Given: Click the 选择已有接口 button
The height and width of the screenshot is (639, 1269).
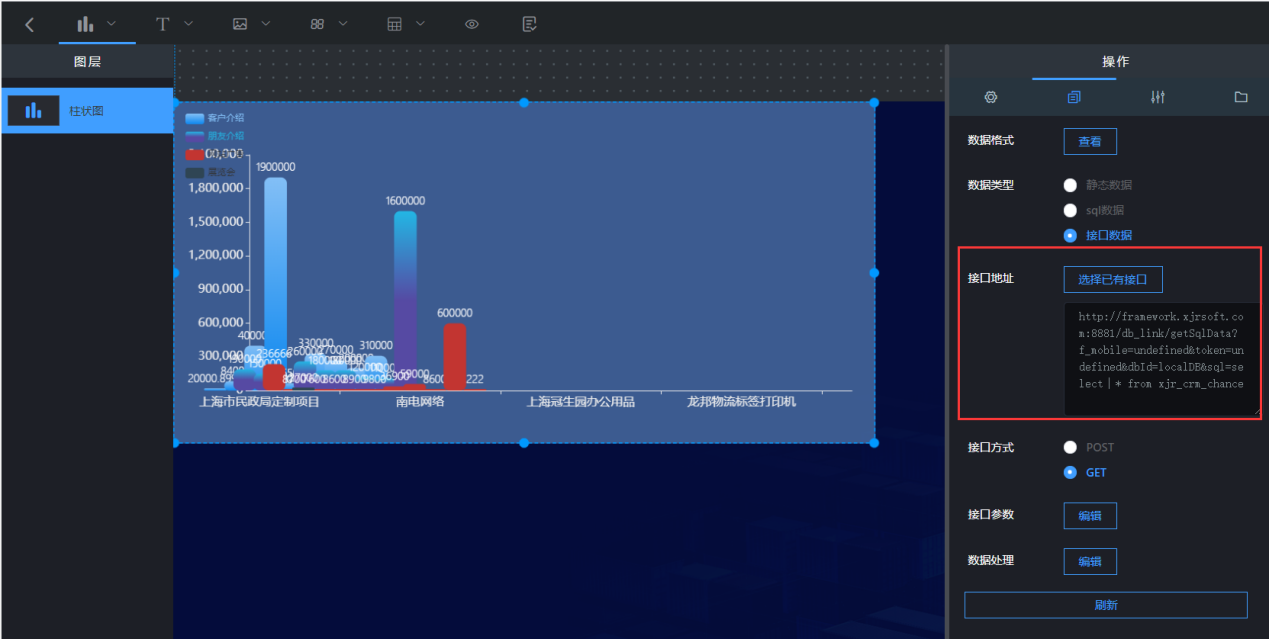Looking at the screenshot, I should coord(1112,279).
